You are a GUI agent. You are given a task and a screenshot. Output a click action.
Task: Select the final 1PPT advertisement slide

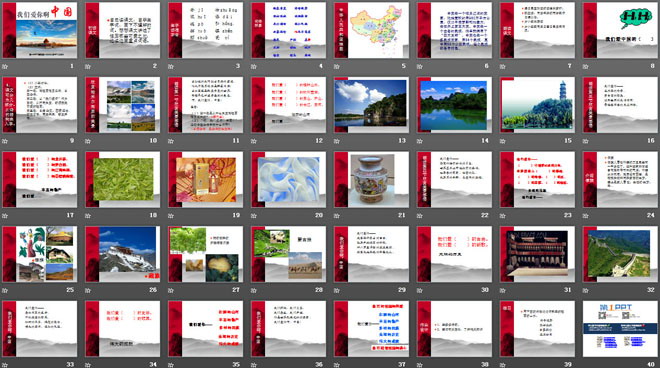point(620,328)
